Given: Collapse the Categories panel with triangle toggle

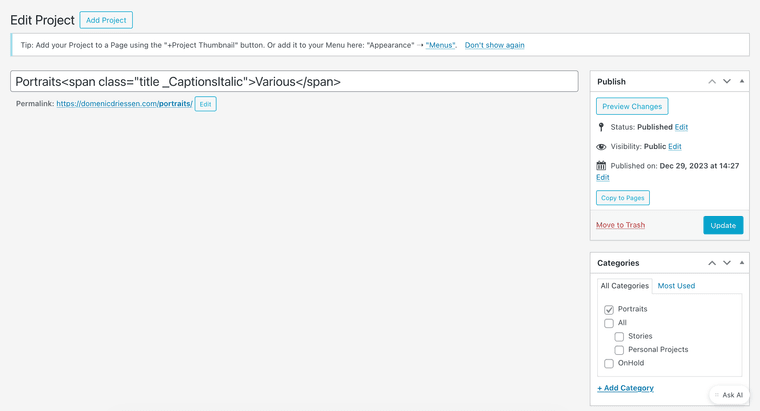Looking at the screenshot, I should [x=742, y=263].
